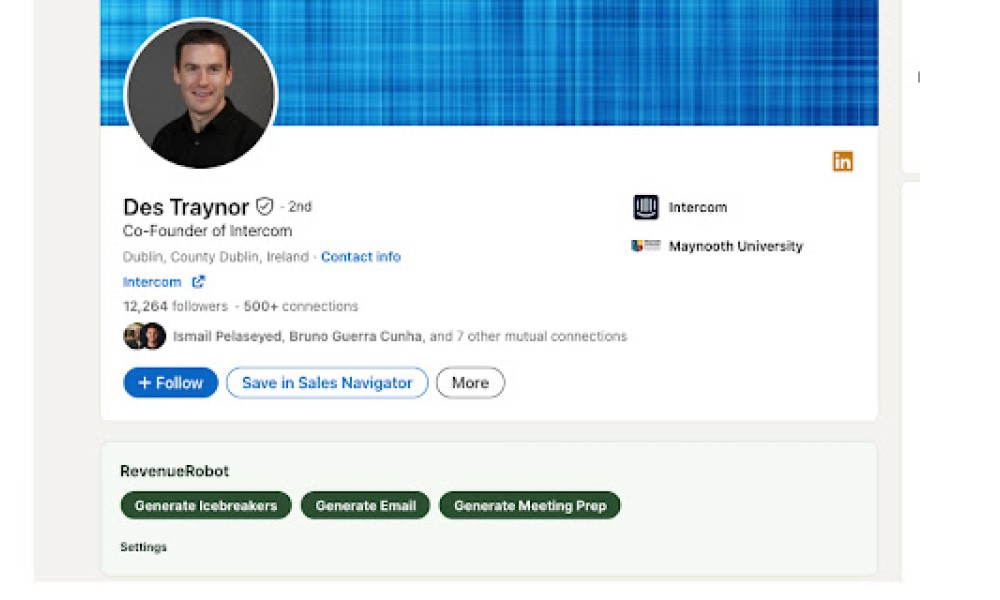Open the Intercom website link
The height and width of the screenshot is (600, 1000).
(x=152, y=282)
